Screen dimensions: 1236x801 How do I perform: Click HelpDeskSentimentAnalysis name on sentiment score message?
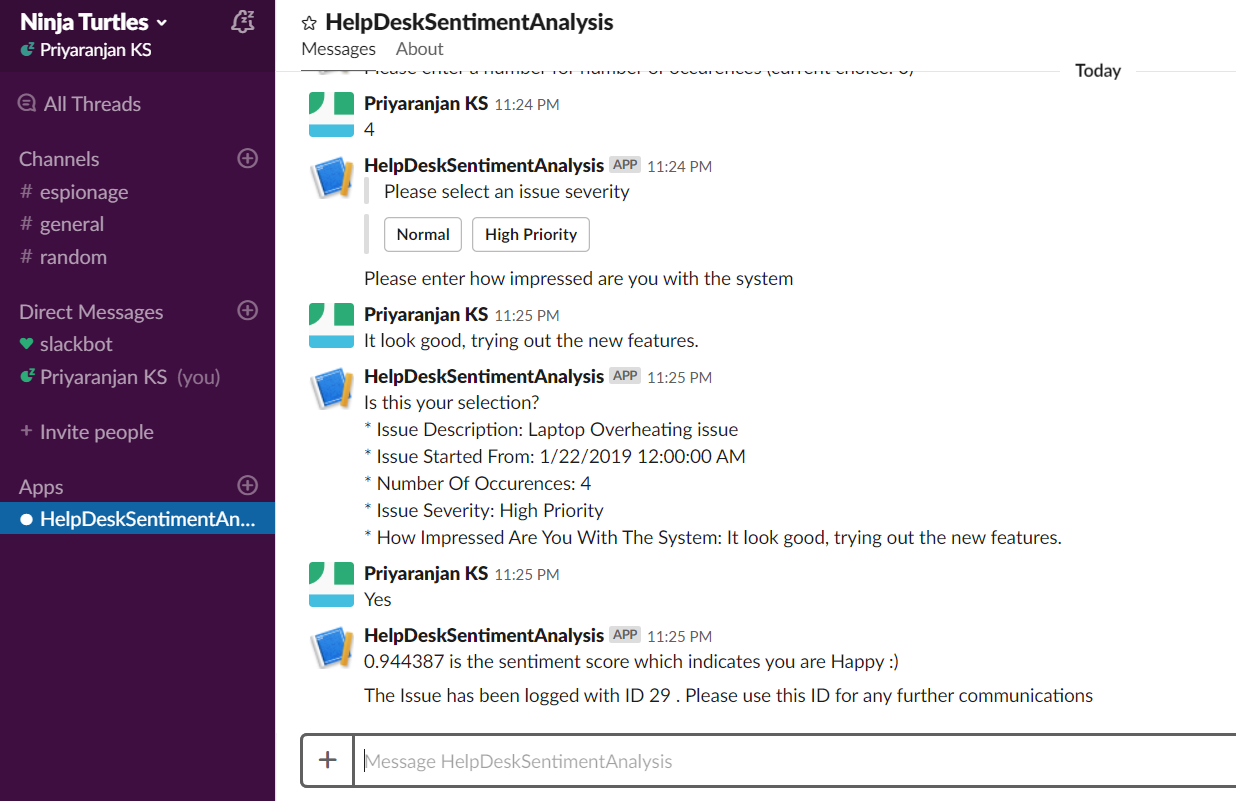click(x=484, y=635)
